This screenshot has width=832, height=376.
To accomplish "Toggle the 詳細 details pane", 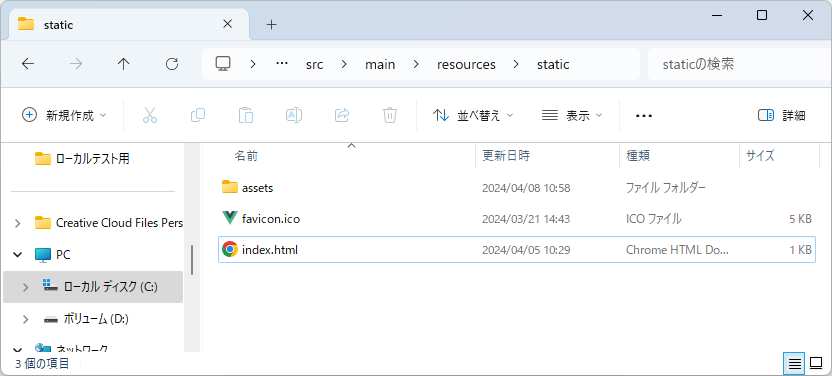I will [782, 115].
